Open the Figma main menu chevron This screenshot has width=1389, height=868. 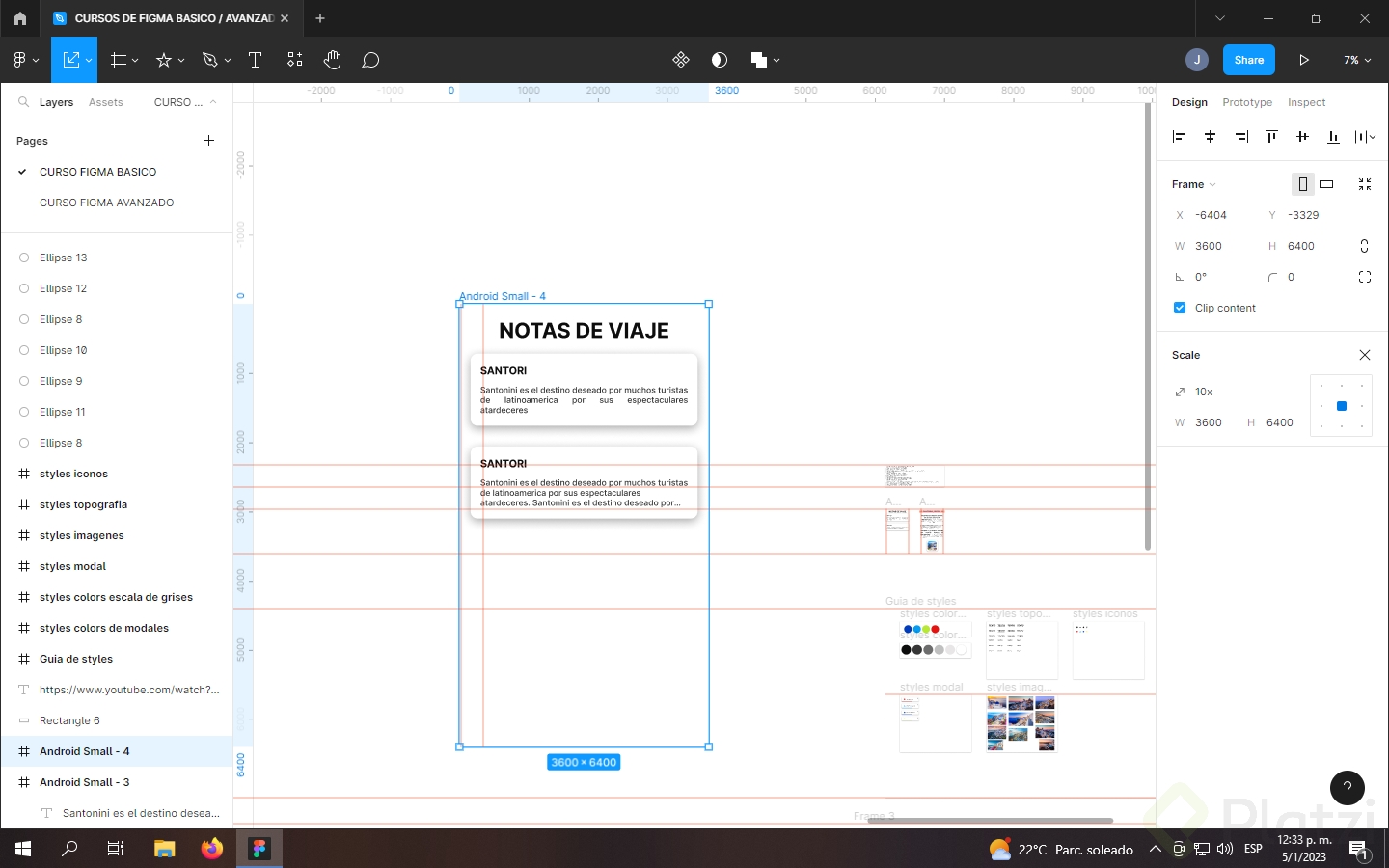37,60
